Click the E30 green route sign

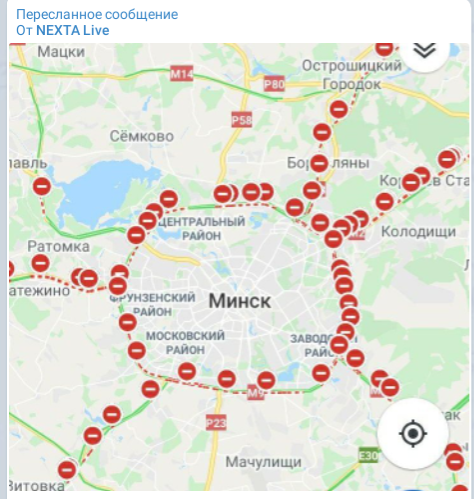pyautogui.click(x=368, y=455)
